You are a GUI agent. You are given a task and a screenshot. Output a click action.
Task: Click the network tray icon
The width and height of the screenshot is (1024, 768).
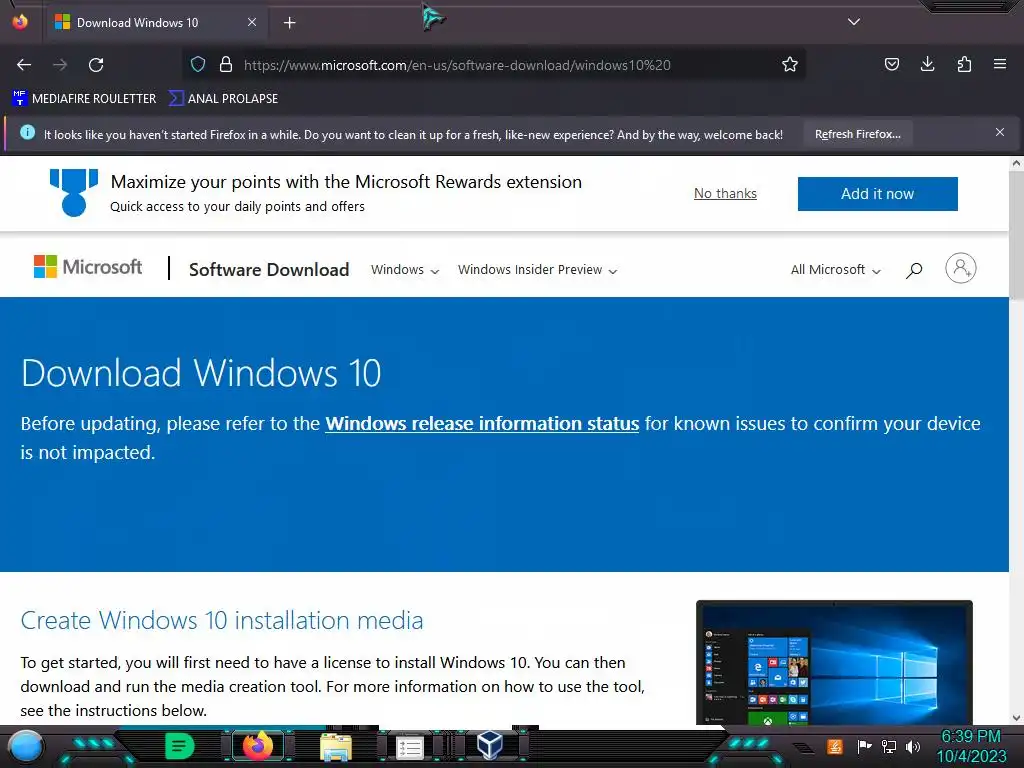[x=889, y=746]
